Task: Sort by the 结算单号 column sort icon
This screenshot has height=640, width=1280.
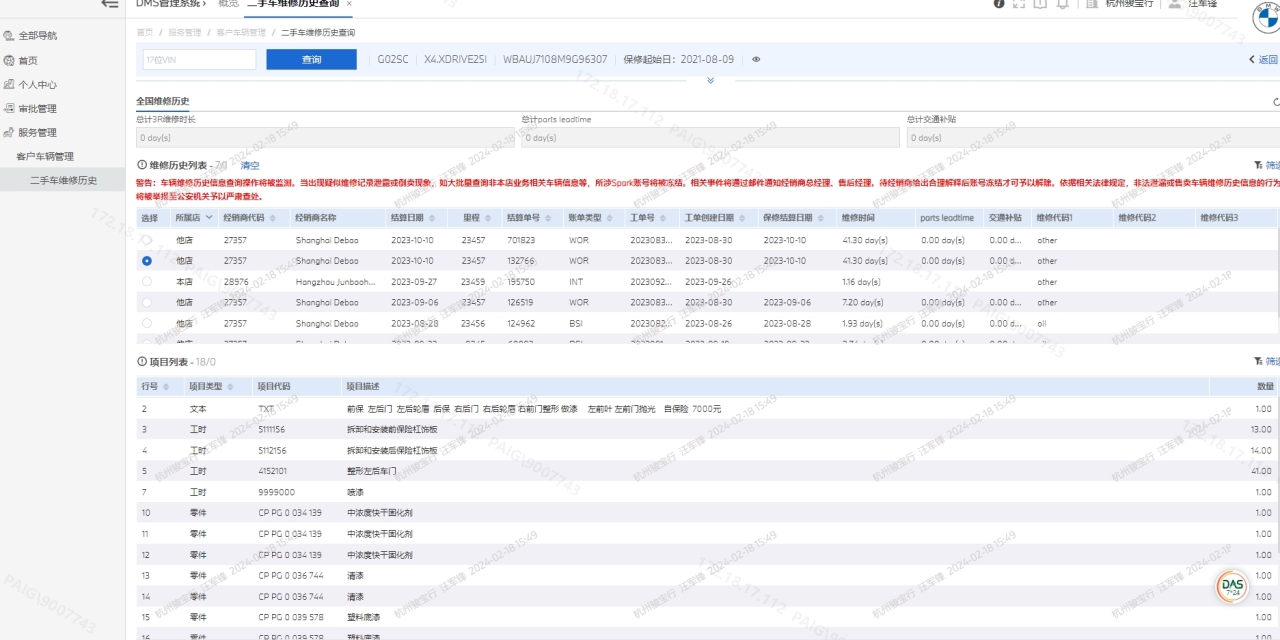Action: [547, 217]
